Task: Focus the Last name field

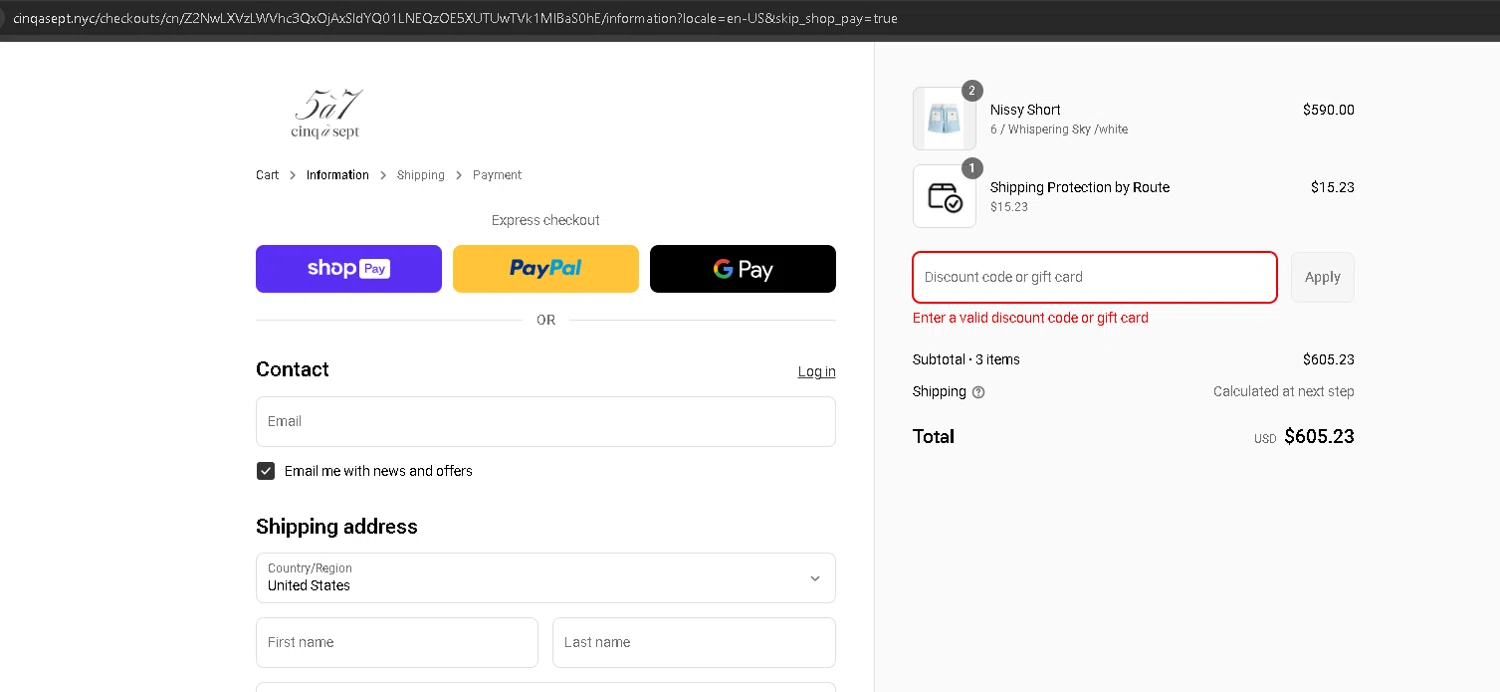Action: point(694,642)
